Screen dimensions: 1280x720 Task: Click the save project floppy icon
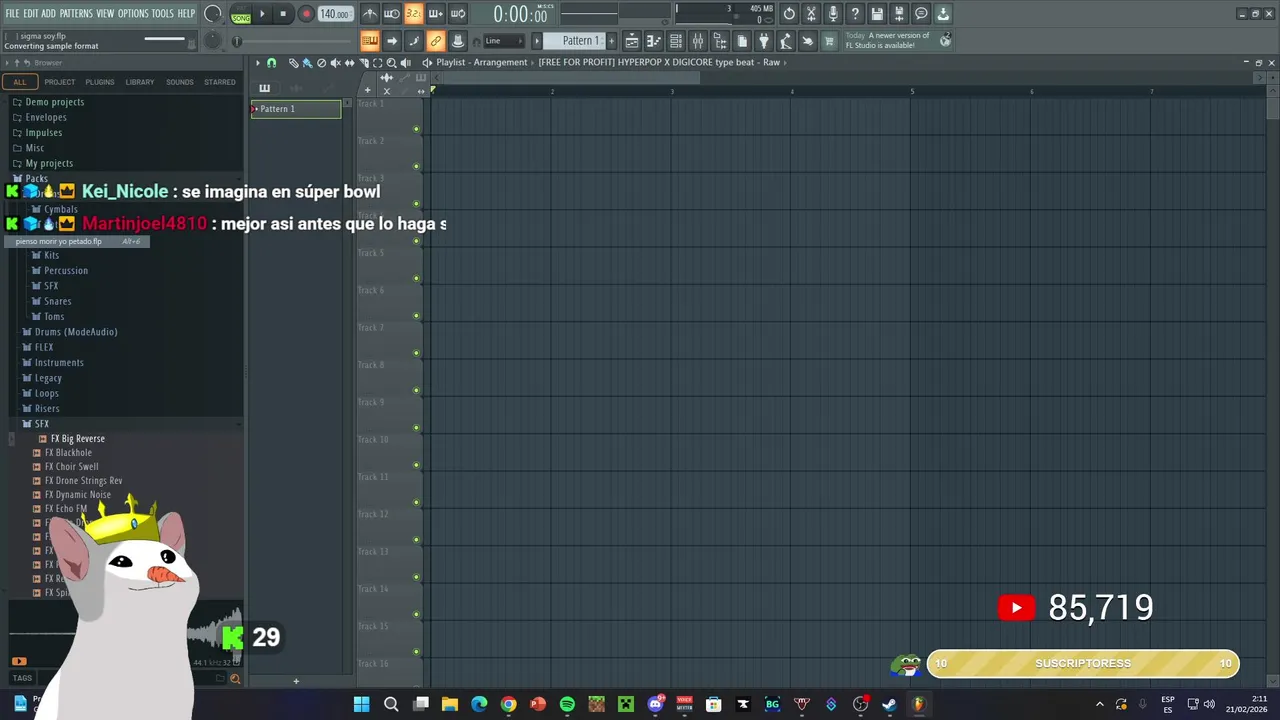[877, 14]
